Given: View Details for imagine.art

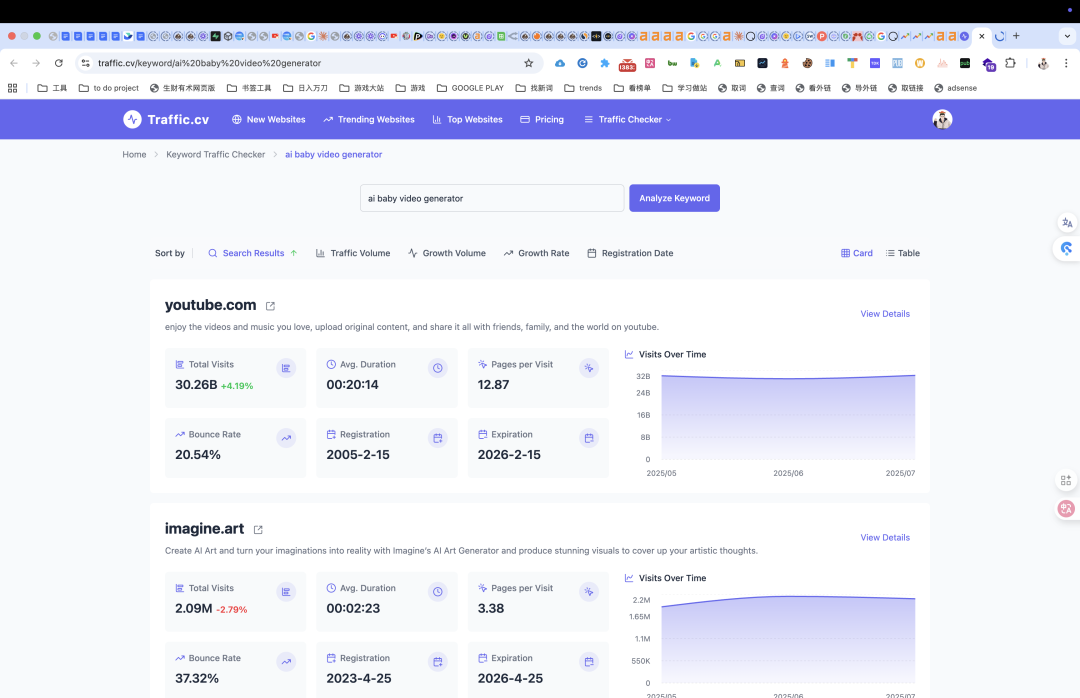Looking at the screenshot, I should pos(885,537).
